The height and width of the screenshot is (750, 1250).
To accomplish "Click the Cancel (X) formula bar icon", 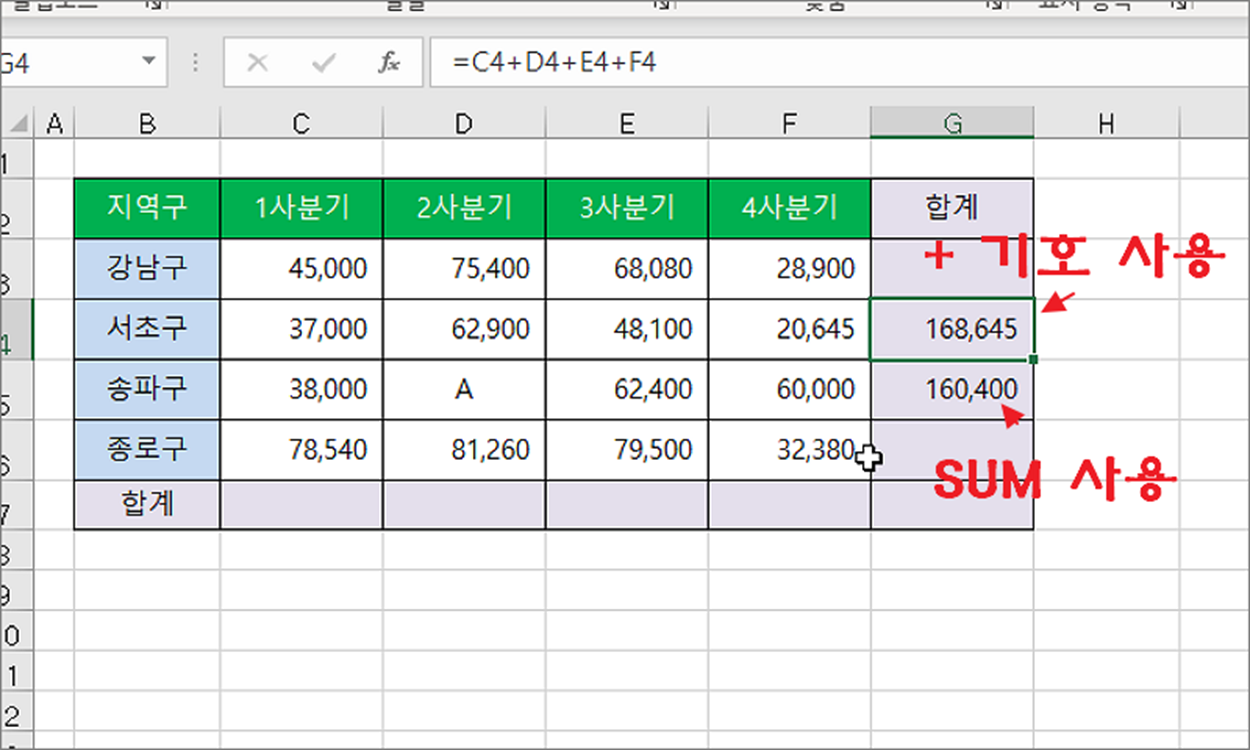I will coord(257,63).
